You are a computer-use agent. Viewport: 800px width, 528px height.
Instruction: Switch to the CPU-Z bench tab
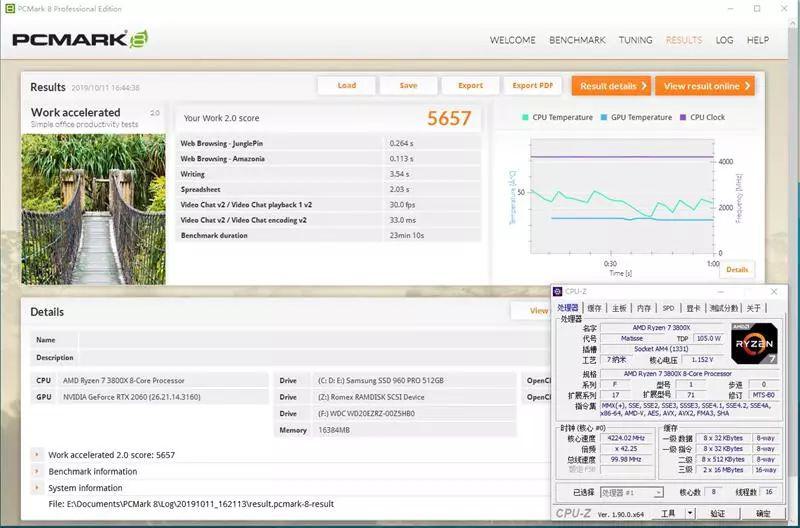pyautogui.click(x=723, y=308)
